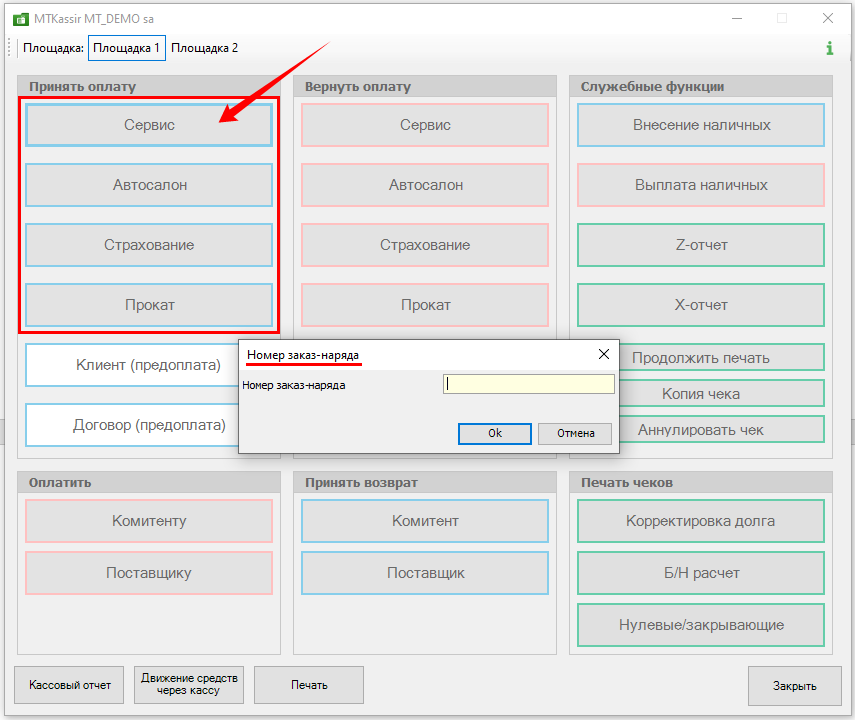Screen dimensions: 855x720
Task: Switch to the Площадка 2 tab
Action: (205, 48)
